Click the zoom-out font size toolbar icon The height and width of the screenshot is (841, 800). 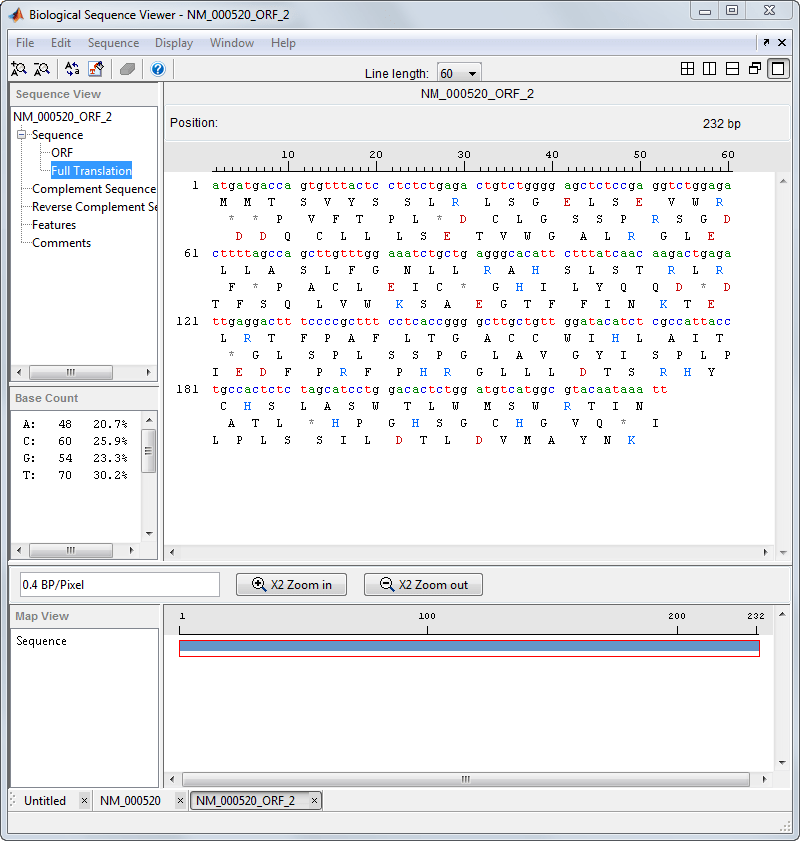coord(41,69)
